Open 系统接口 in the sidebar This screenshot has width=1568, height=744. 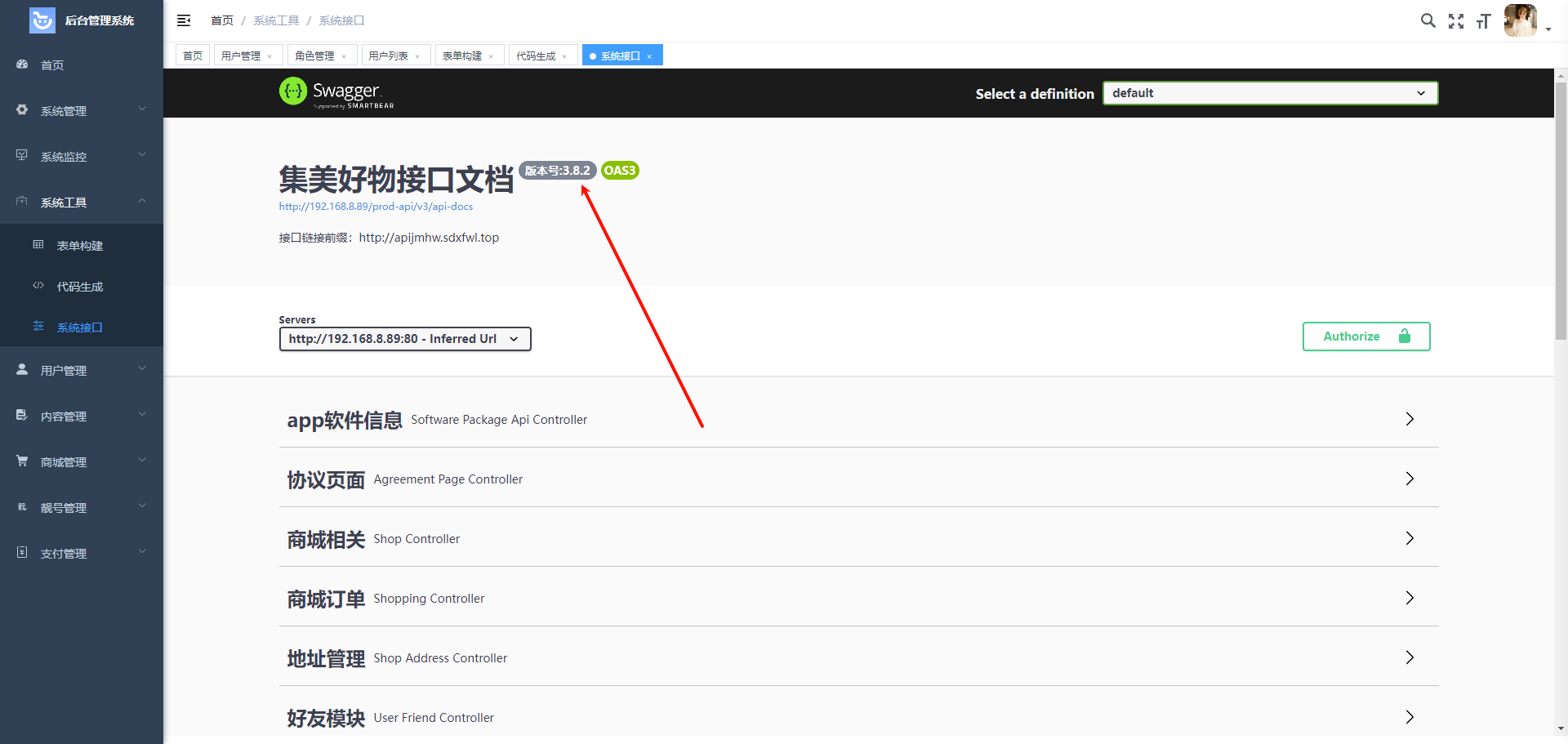click(x=82, y=327)
